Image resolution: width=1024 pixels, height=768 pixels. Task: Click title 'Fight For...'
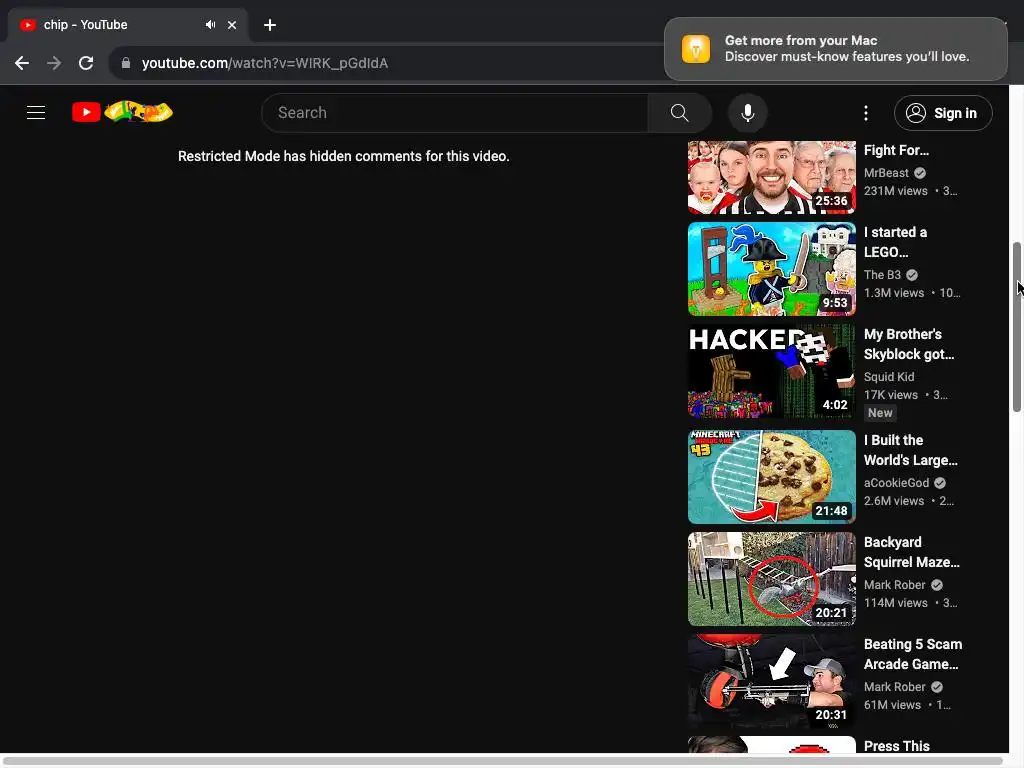coord(896,150)
